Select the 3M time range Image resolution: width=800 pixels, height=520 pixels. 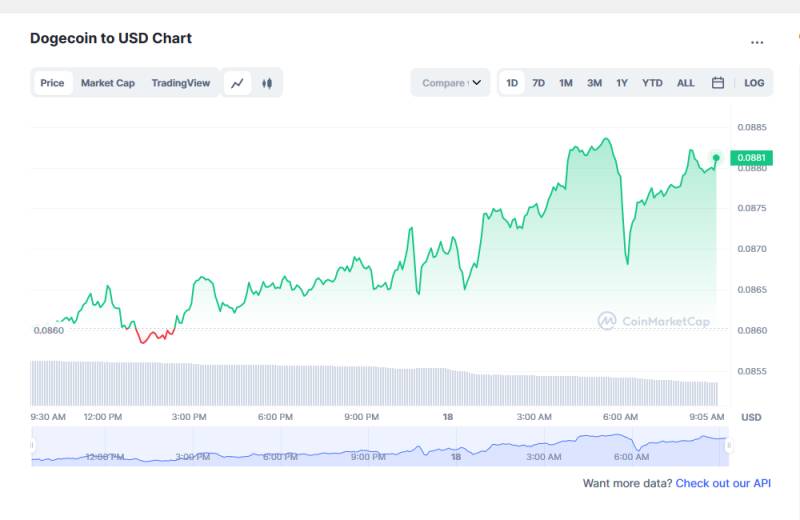[x=594, y=83]
